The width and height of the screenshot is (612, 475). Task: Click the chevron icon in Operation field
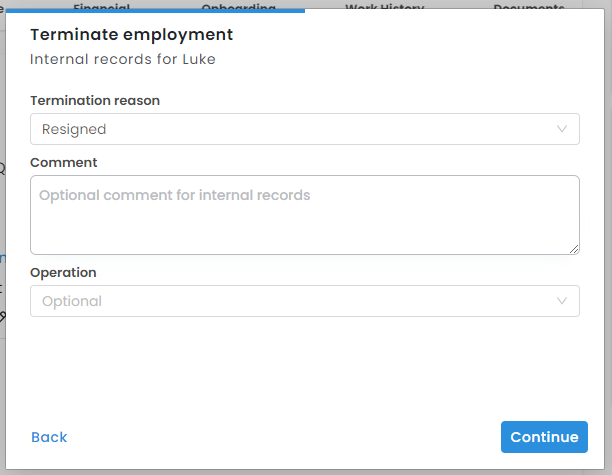point(562,301)
